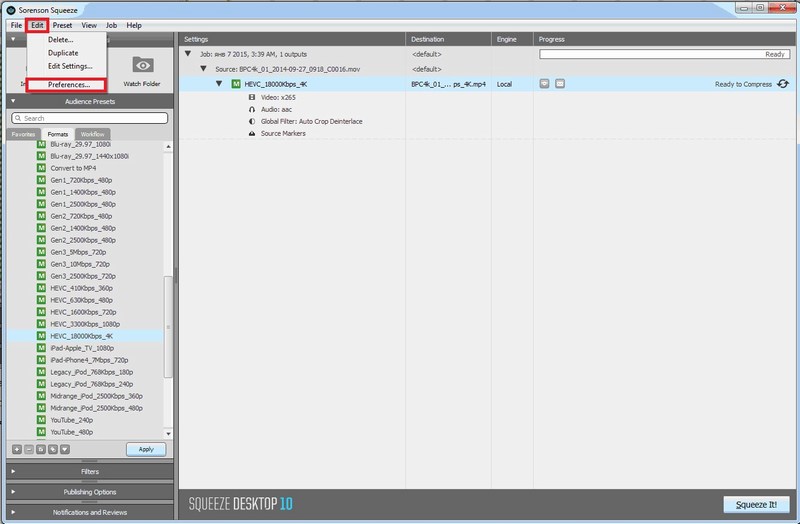
Task: Click the preset list scroll down arrow
Action: [x=168, y=434]
